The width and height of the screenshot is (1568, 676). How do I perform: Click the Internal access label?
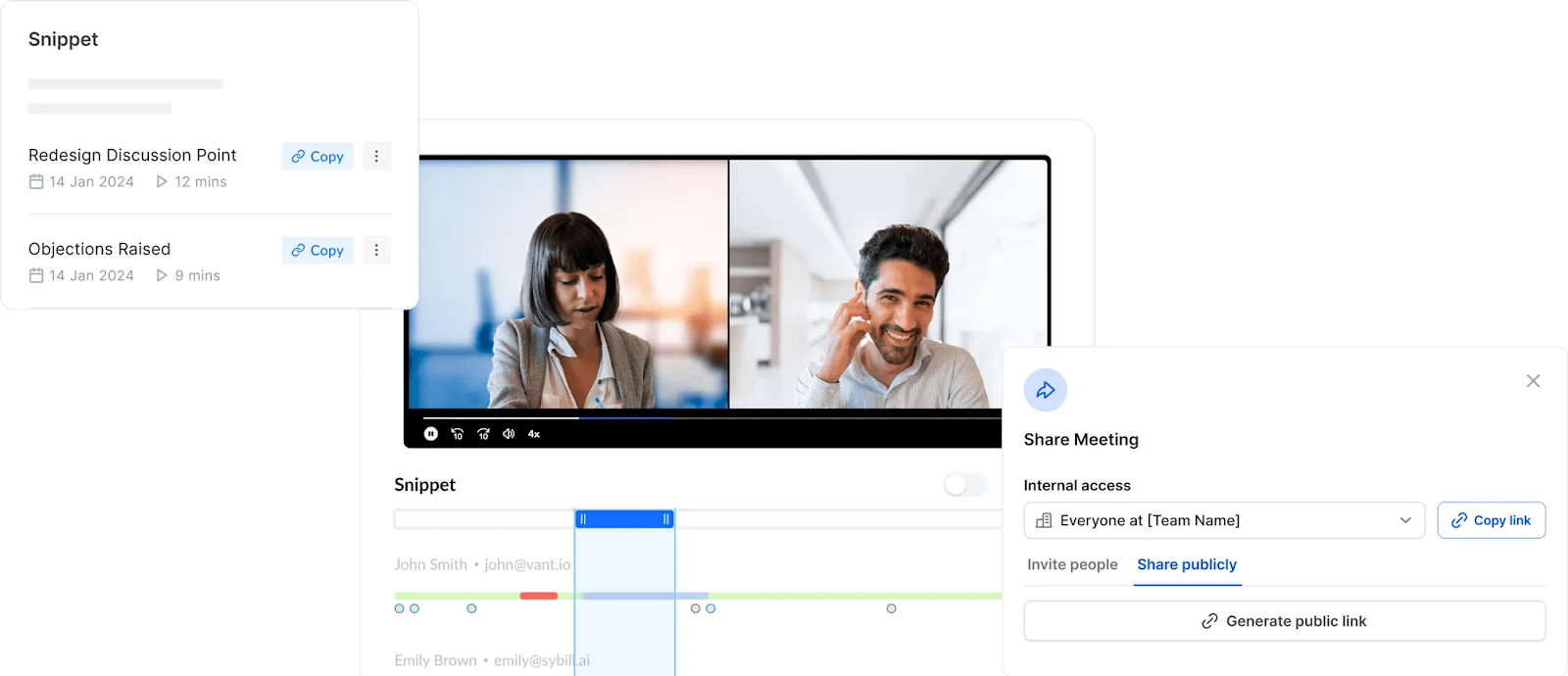(x=1077, y=486)
